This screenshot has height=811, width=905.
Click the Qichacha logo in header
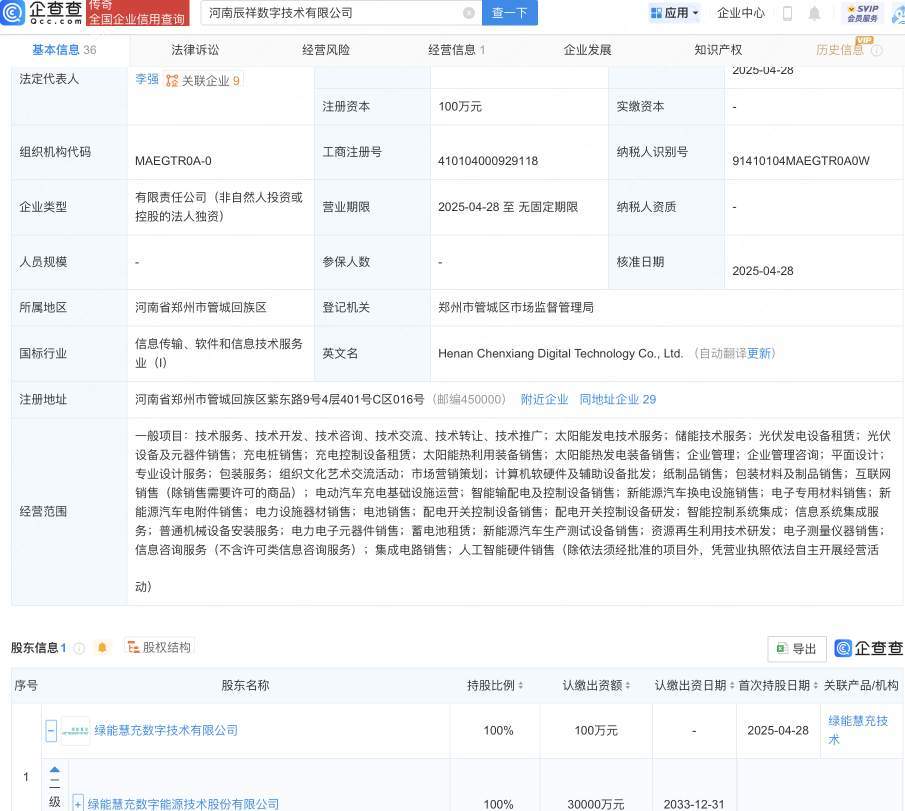point(42,12)
